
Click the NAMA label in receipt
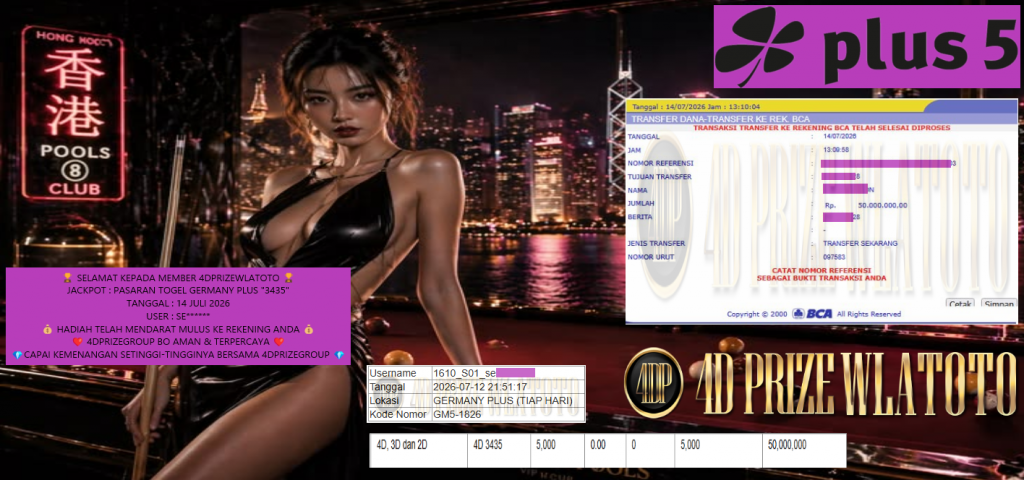(x=637, y=189)
